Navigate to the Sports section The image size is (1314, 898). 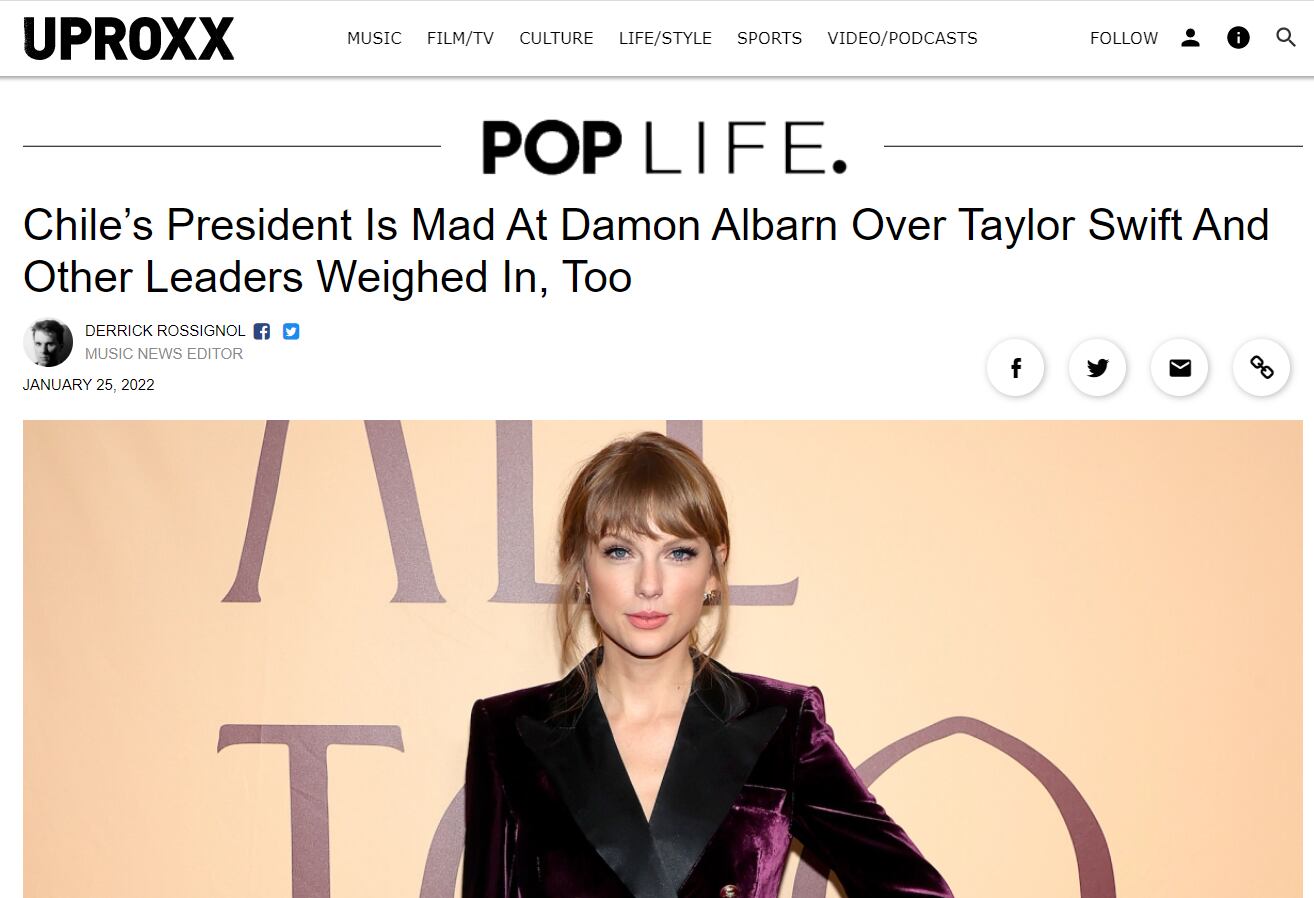(769, 38)
